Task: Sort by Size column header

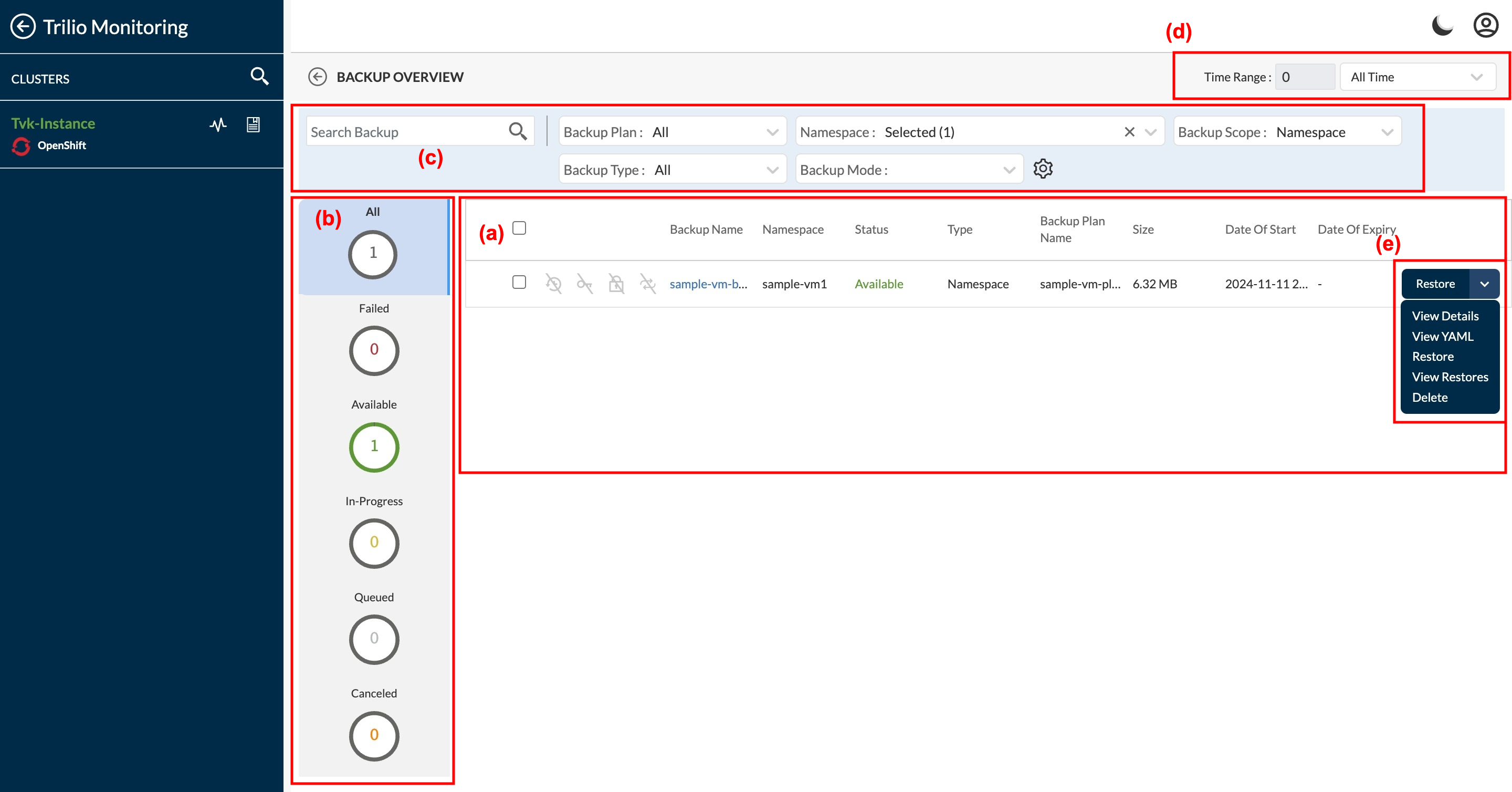Action: [1143, 230]
